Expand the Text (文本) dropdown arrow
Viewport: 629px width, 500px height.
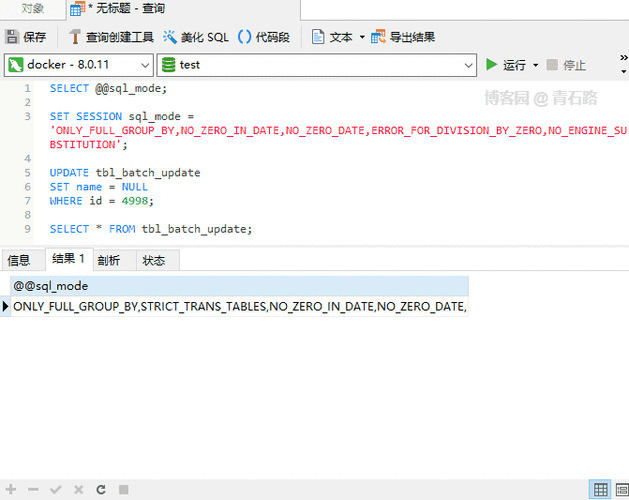[362, 37]
